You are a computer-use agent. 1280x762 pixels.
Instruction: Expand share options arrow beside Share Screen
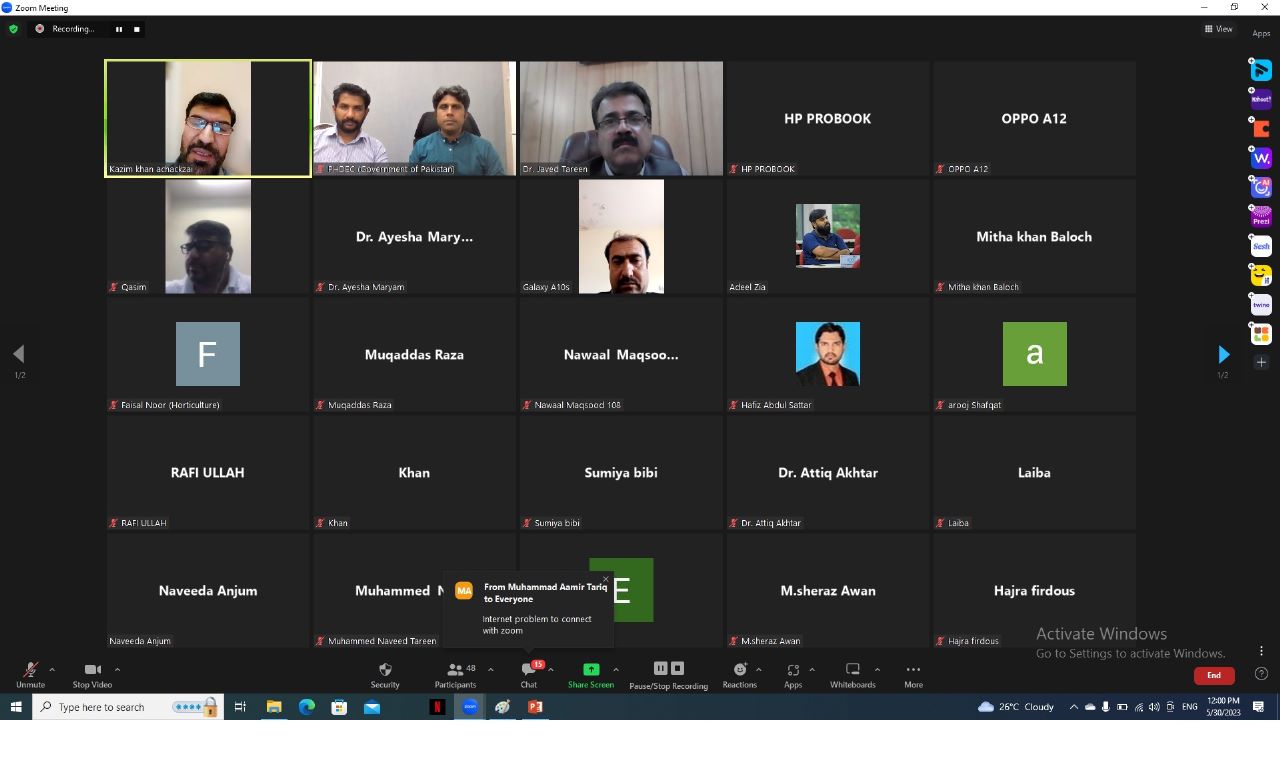tap(616, 670)
